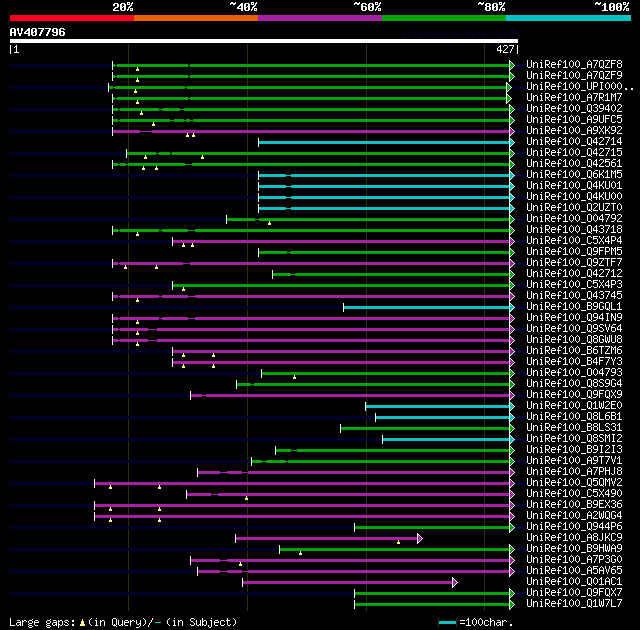Select the UniRef100_Q5QMV2 label
This screenshot has width=640, height=630.
click(x=574, y=483)
